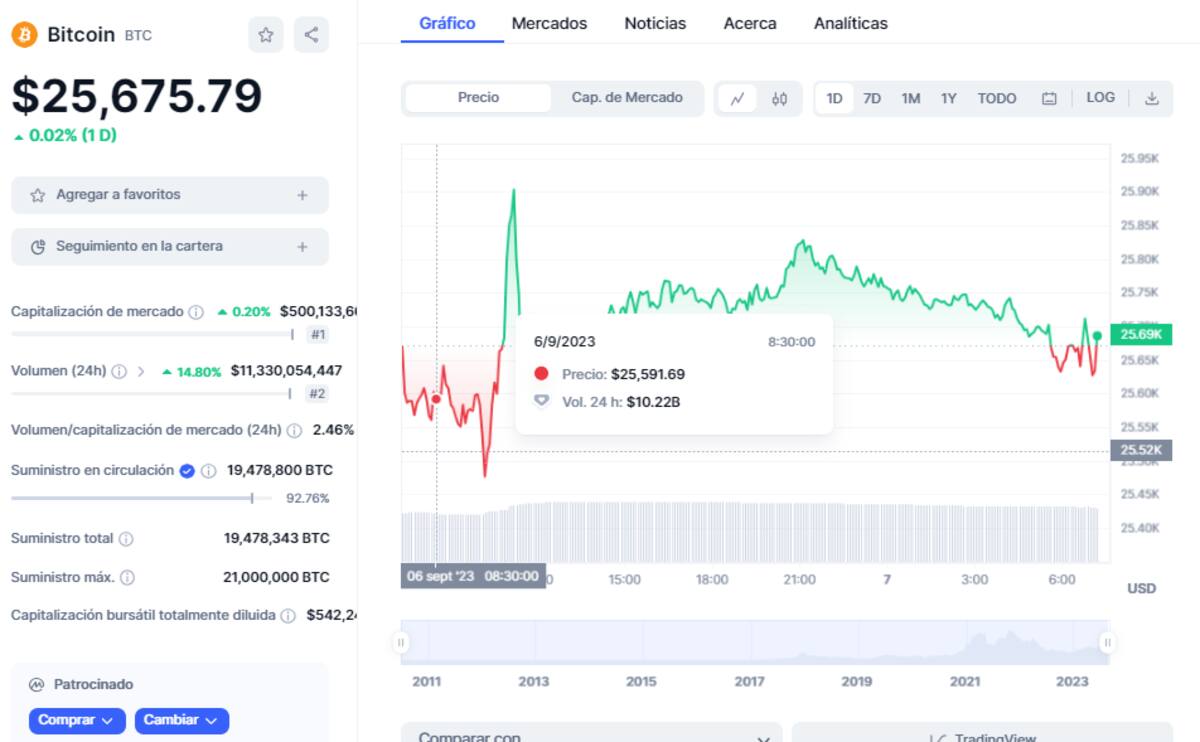Open the calendar date range picker
This screenshot has height=742, width=1200.
1049,99
